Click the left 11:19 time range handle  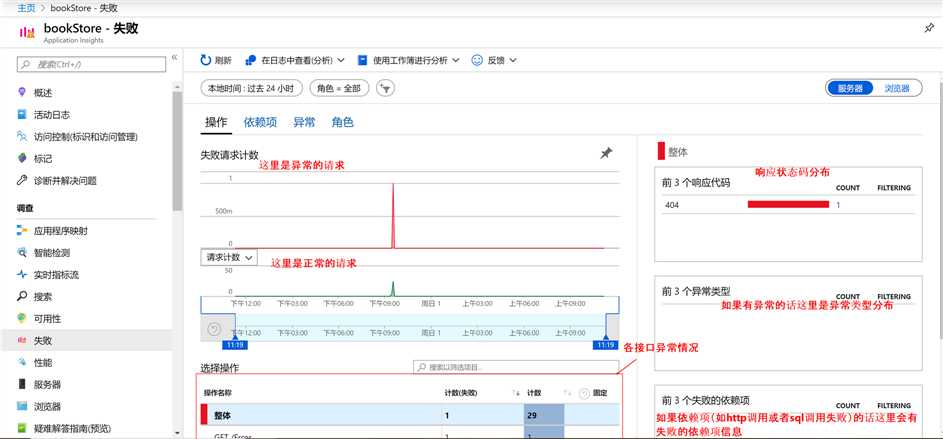tap(234, 345)
